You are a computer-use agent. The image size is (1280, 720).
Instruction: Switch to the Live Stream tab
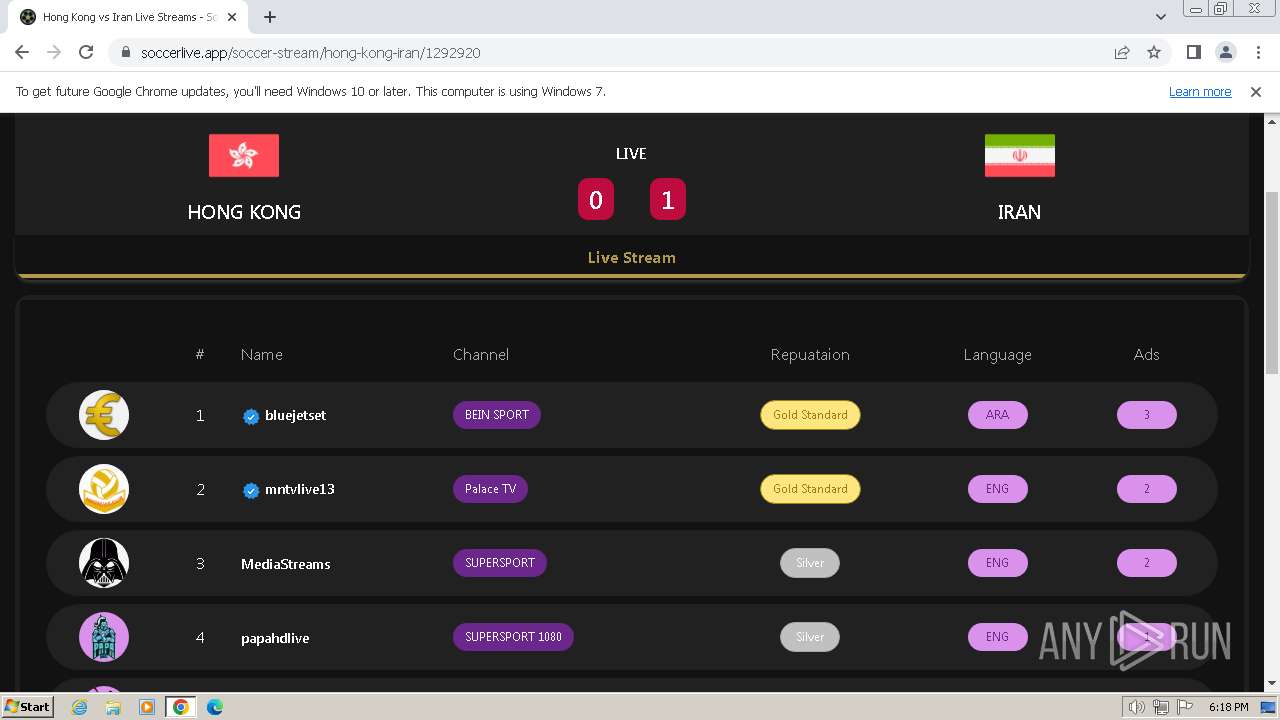coord(632,257)
